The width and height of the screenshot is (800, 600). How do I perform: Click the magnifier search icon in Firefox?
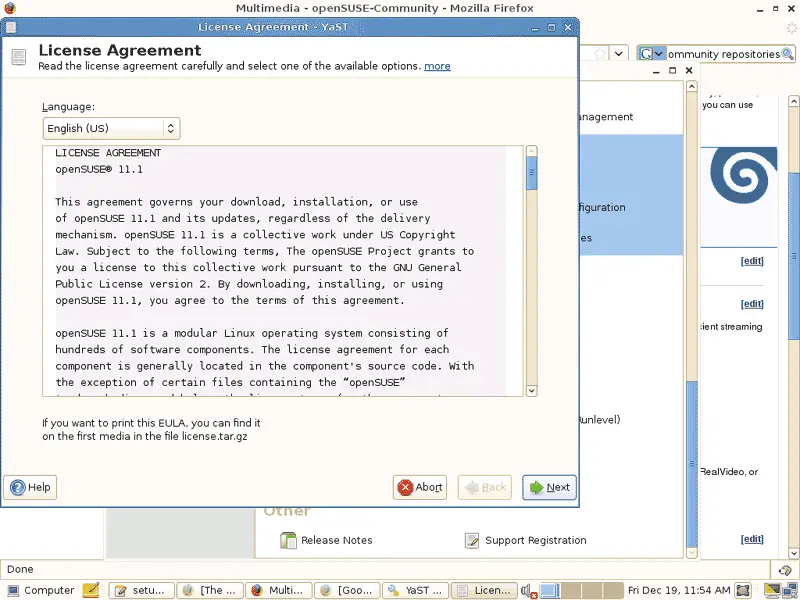(x=788, y=54)
